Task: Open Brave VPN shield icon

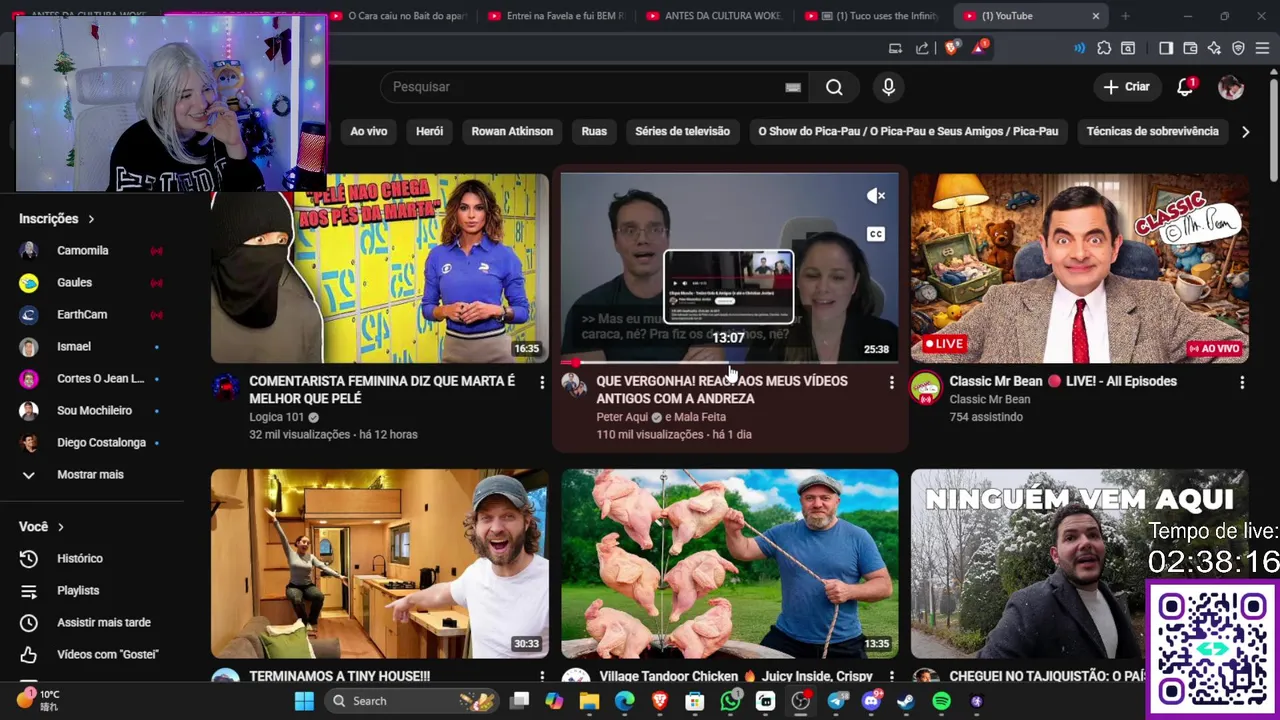Action: [1238, 48]
